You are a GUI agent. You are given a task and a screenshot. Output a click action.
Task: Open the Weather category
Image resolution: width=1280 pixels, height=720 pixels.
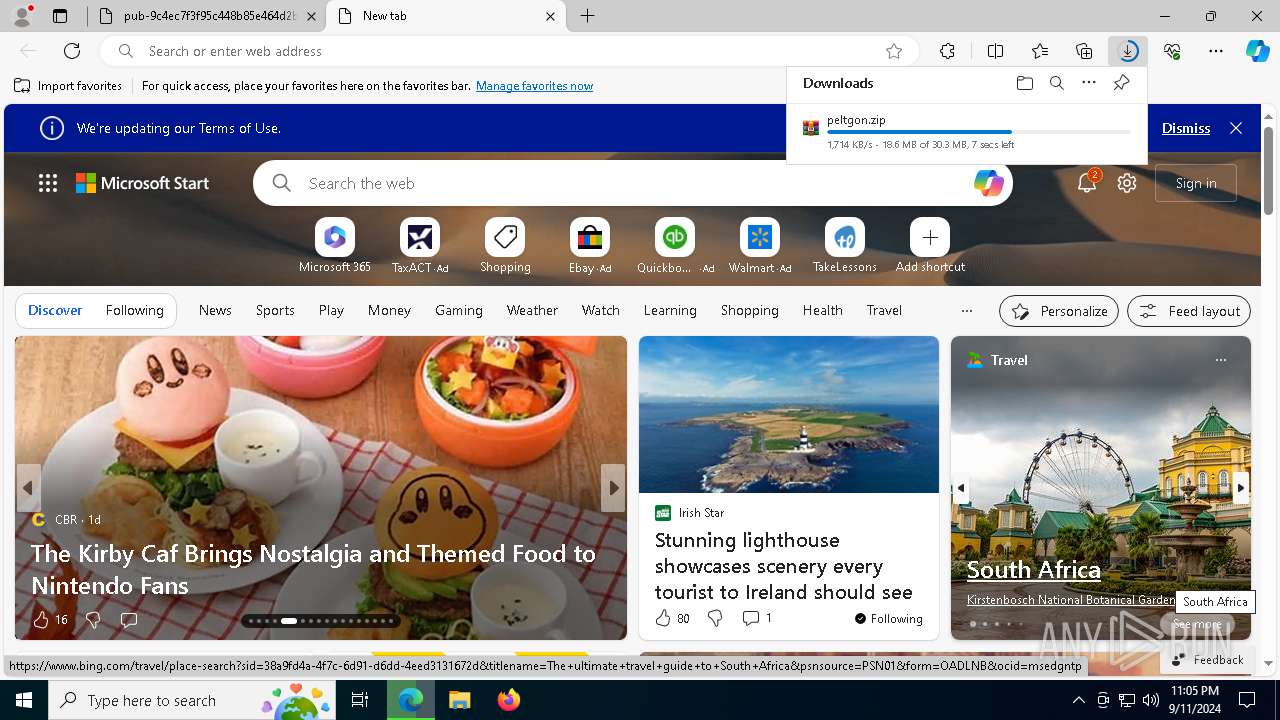point(532,311)
